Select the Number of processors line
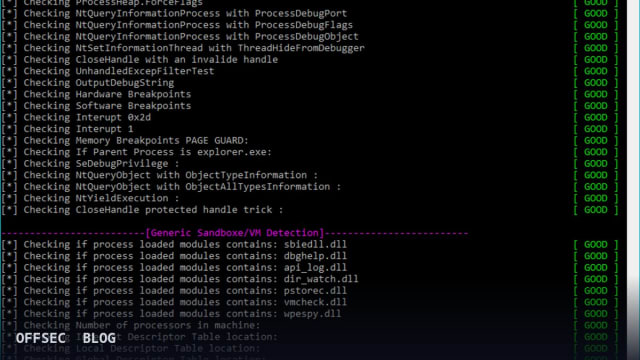Screen dimensions: 640x360 click(x=131, y=325)
